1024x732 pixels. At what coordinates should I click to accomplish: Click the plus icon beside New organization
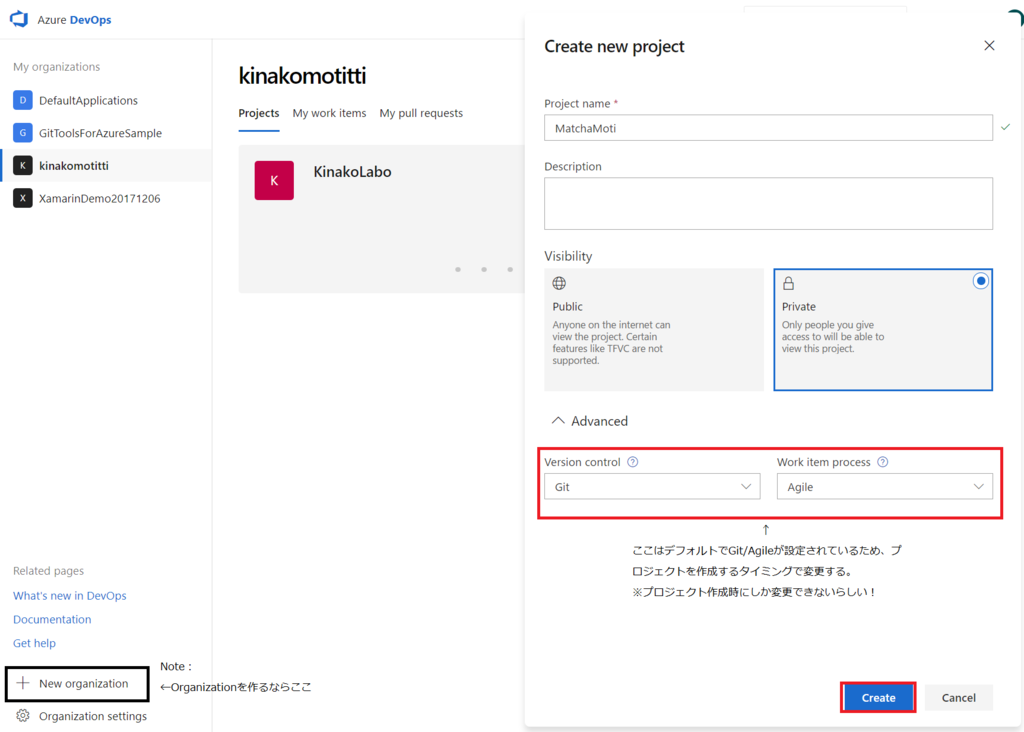pyautogui.click(x=23, y=683)
